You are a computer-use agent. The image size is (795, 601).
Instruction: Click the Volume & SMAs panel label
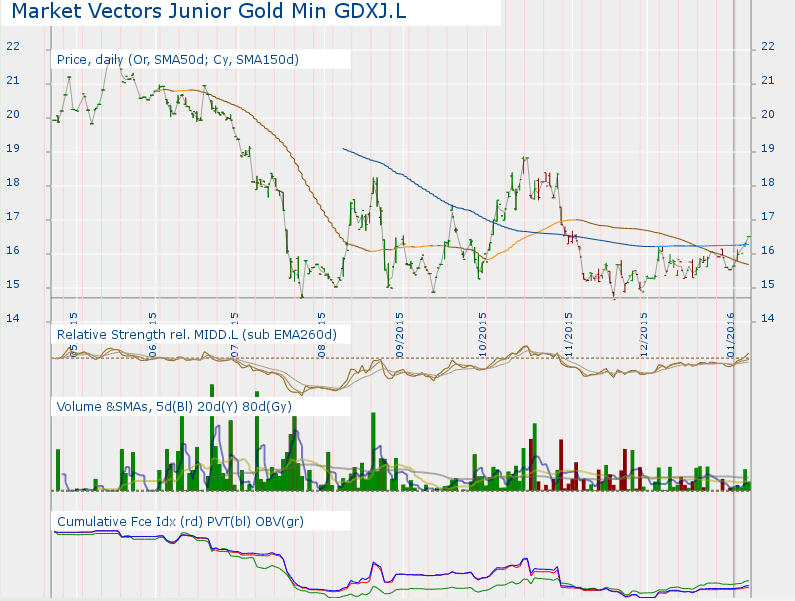pos(174,407)
